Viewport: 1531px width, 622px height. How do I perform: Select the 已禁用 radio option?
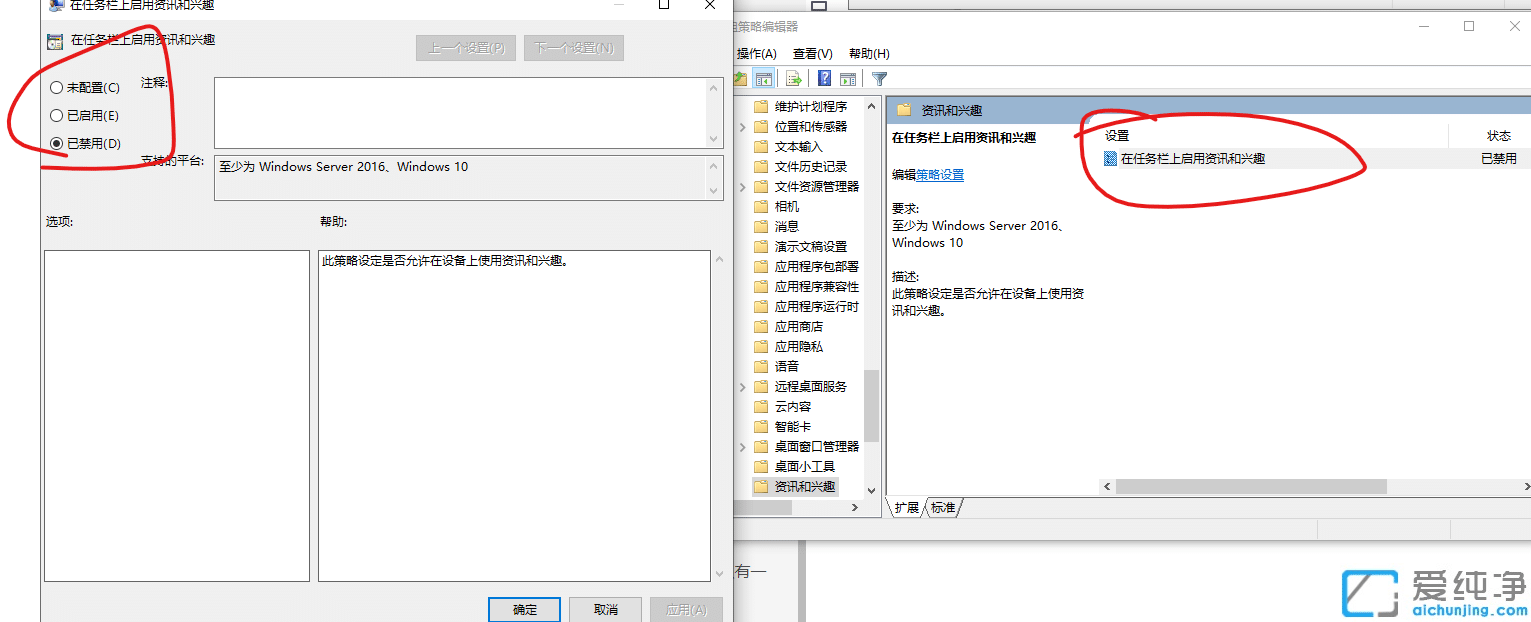pyautogui.click(x=57, y=143)
